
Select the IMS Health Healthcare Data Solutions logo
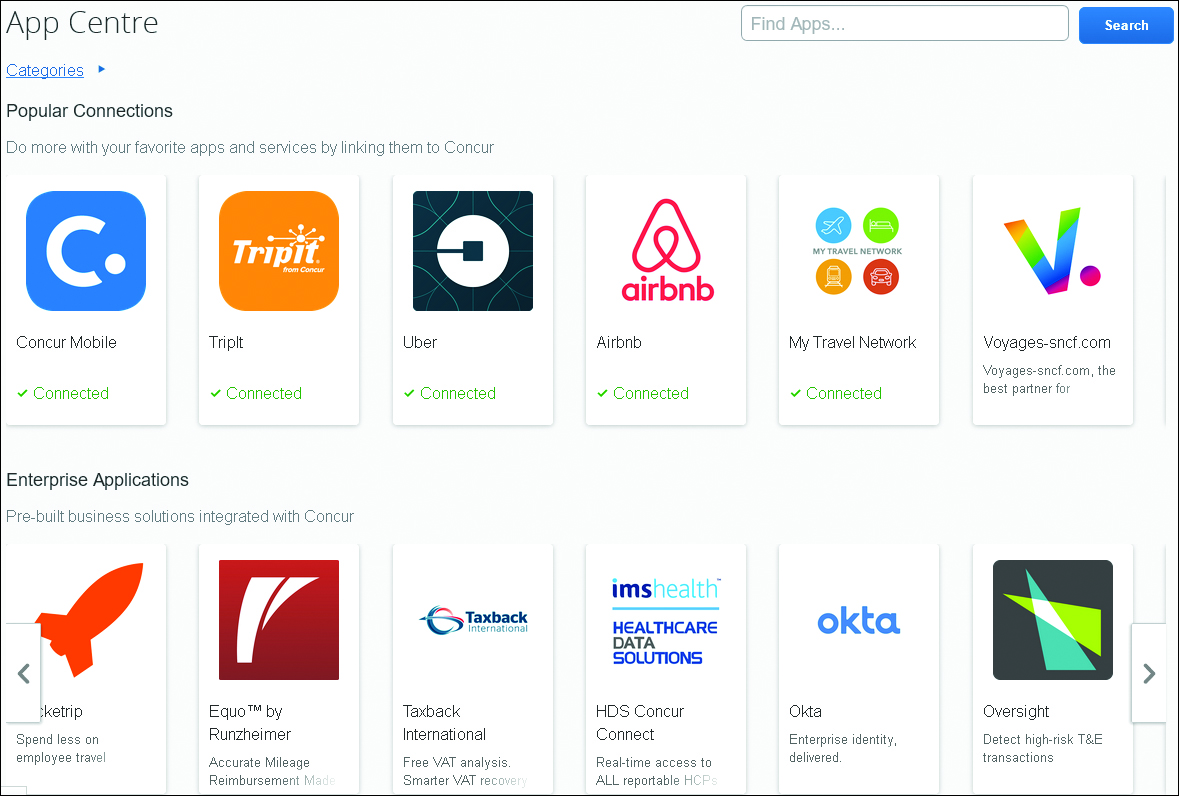(665, 622)
